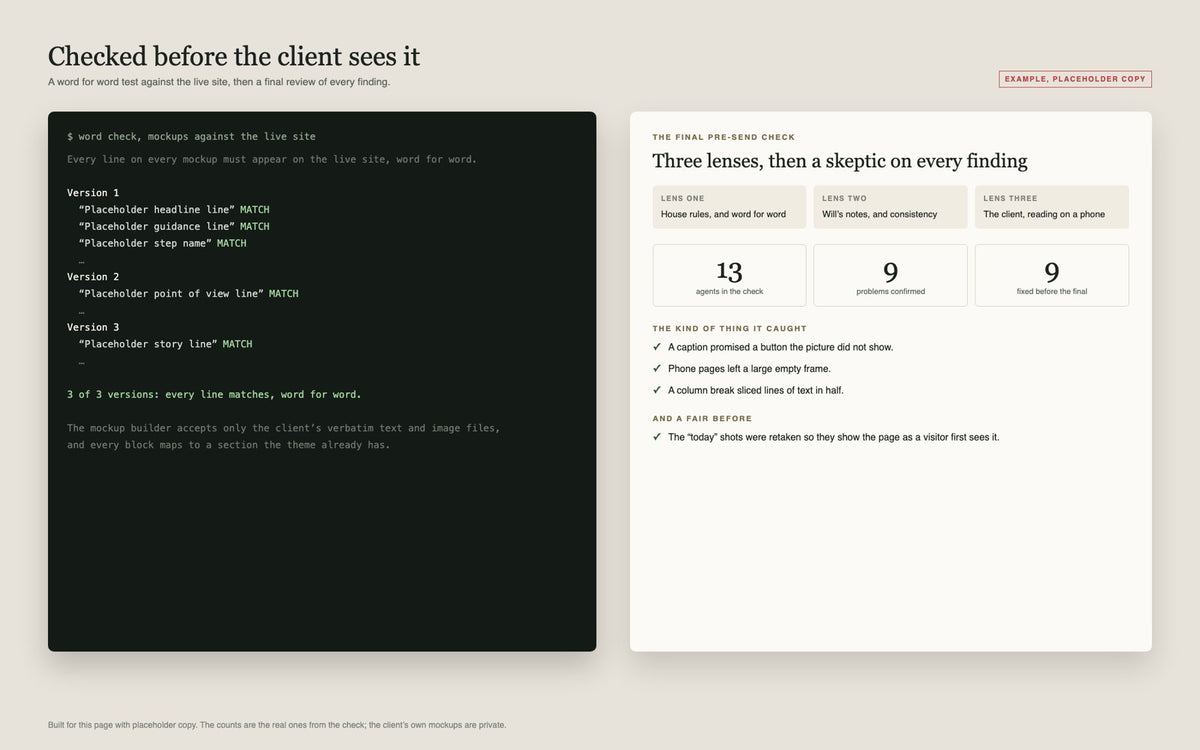Click the checkmark beside the "today" shots line

pos(657,437)
